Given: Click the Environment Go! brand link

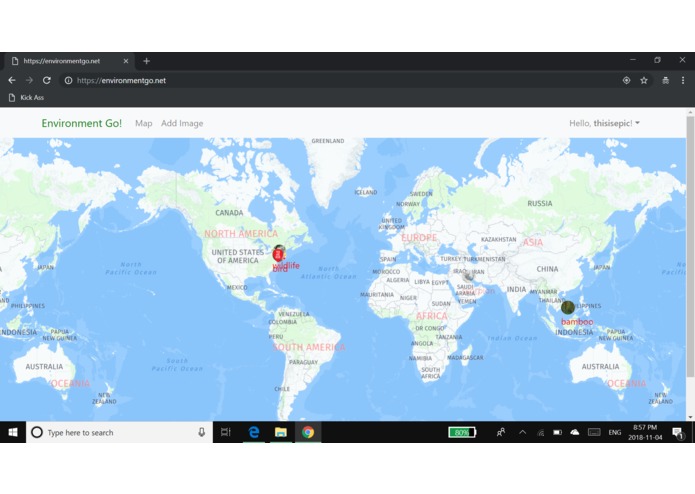Looking at the screenshot, I should 82,123.
